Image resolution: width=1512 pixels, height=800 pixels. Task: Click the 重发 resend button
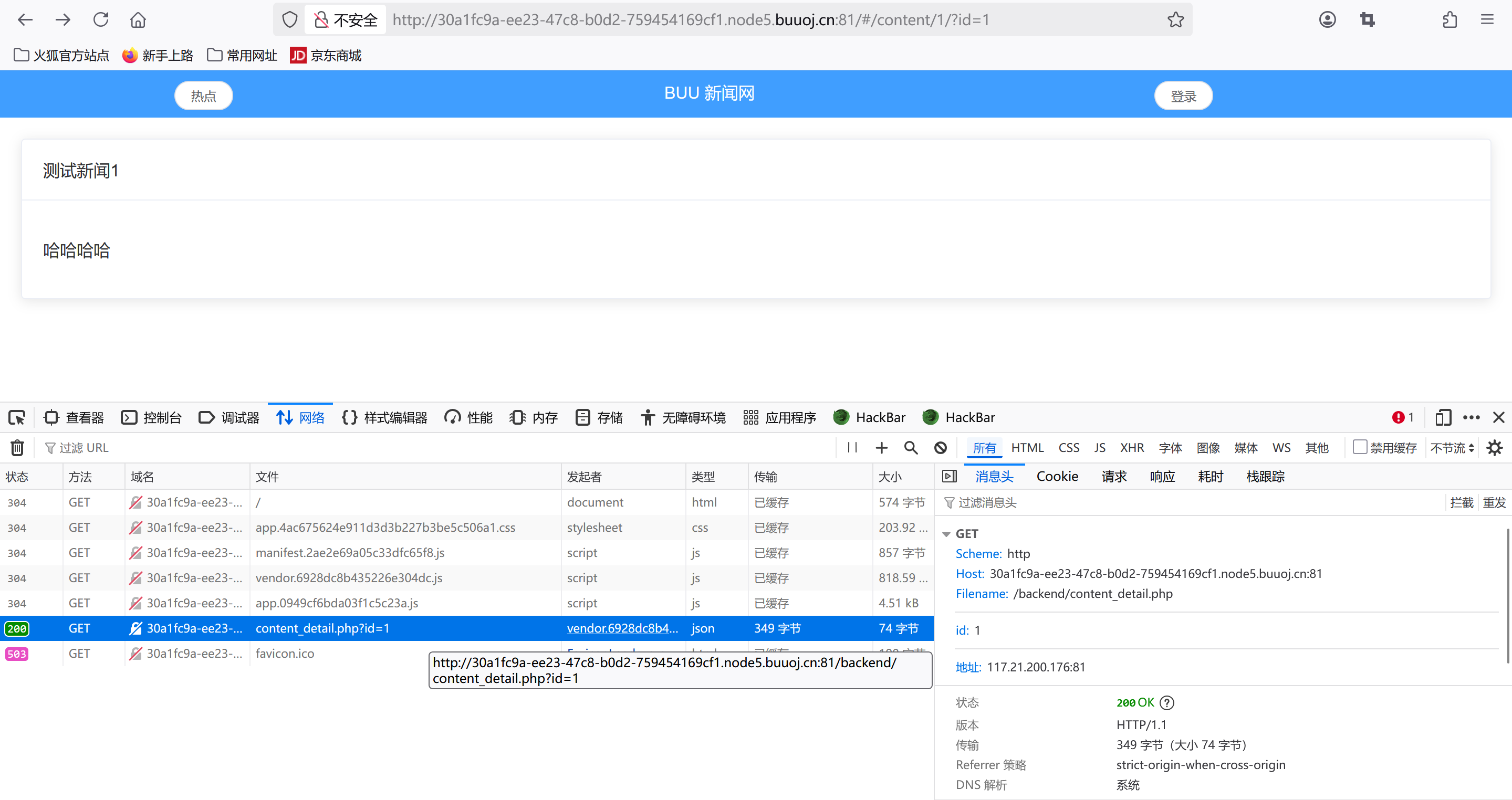coord(1494,503)
